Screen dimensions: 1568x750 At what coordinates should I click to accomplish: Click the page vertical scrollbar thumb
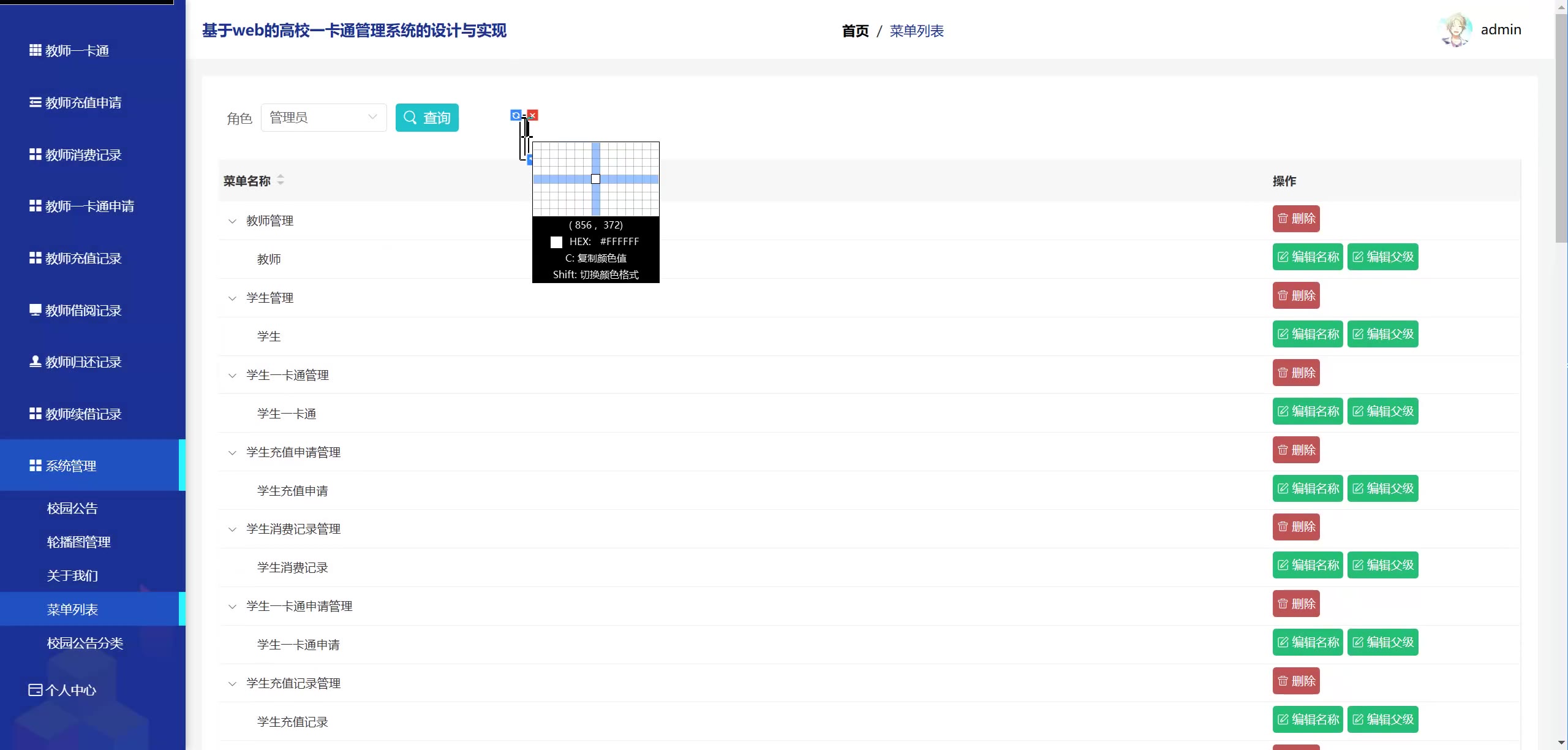click(x=1561, y=129)
